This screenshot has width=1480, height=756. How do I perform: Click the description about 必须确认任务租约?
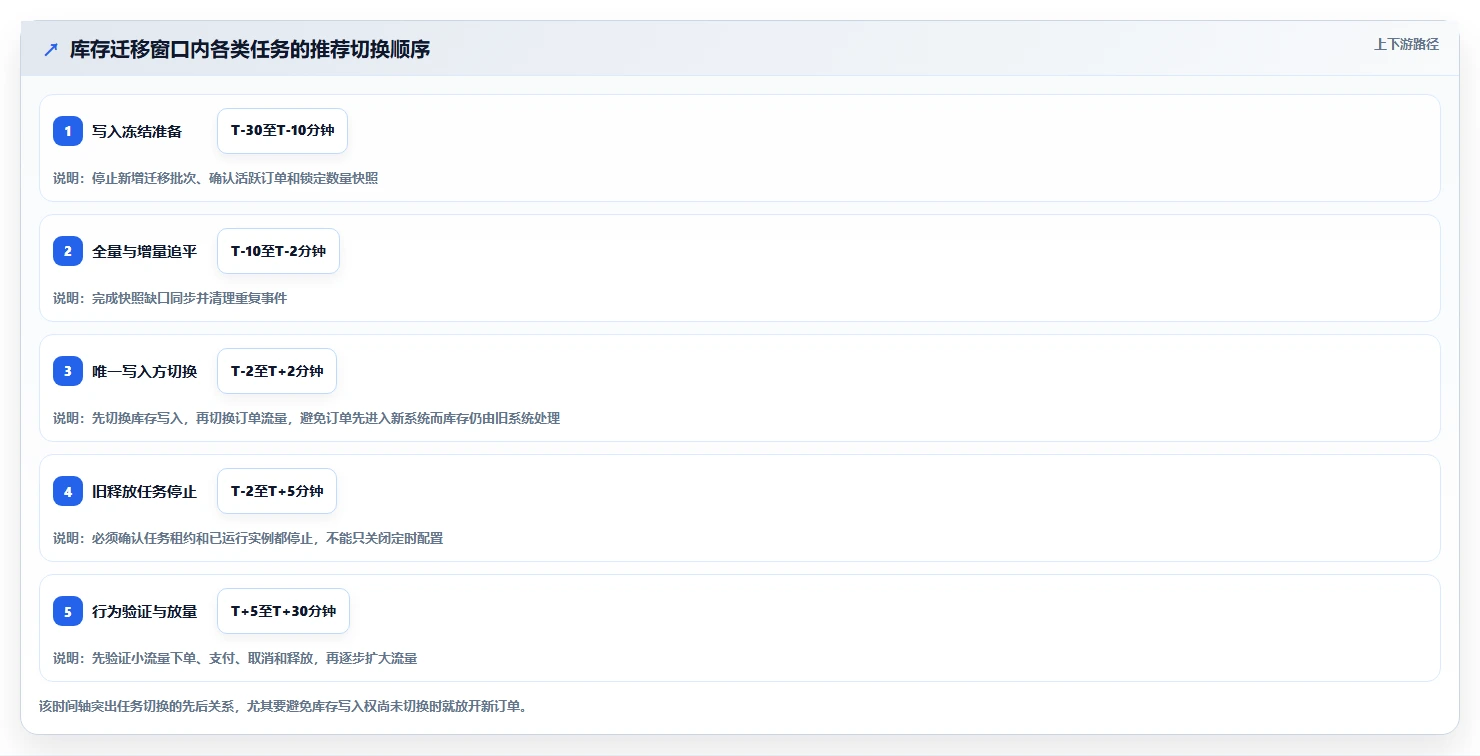tap(248, 538)
